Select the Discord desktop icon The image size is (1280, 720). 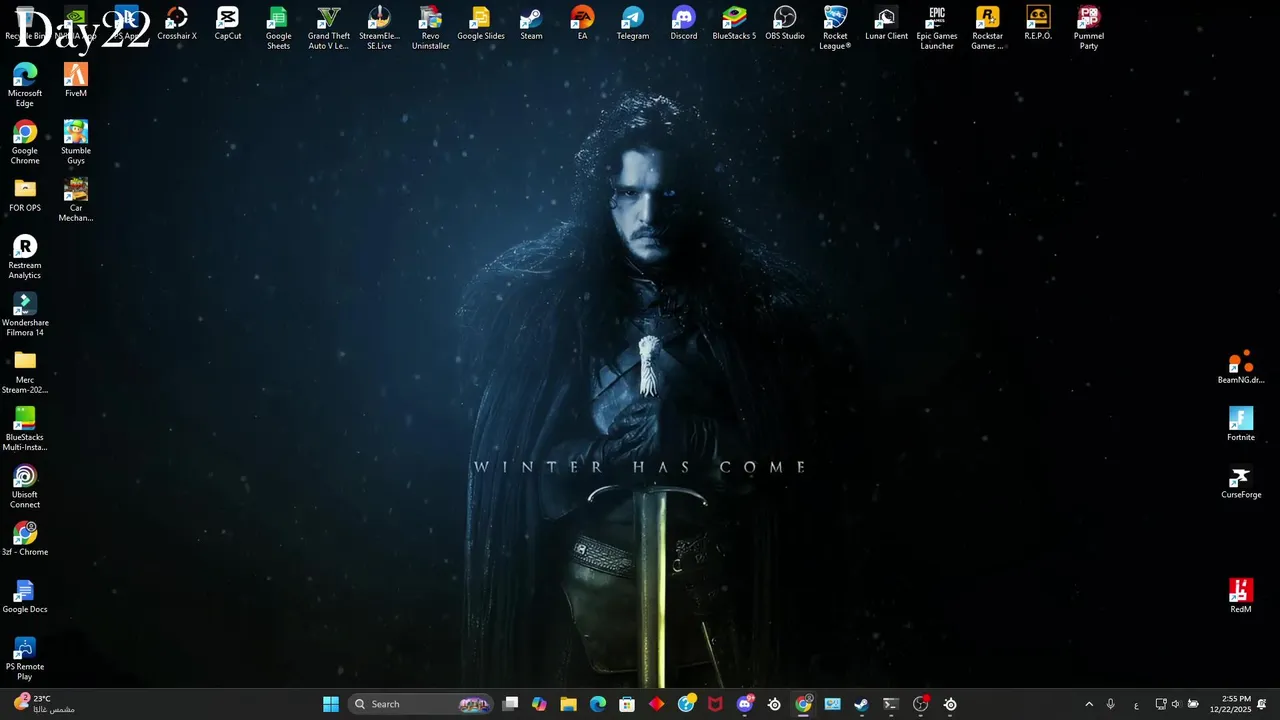[x=684, y=24]
